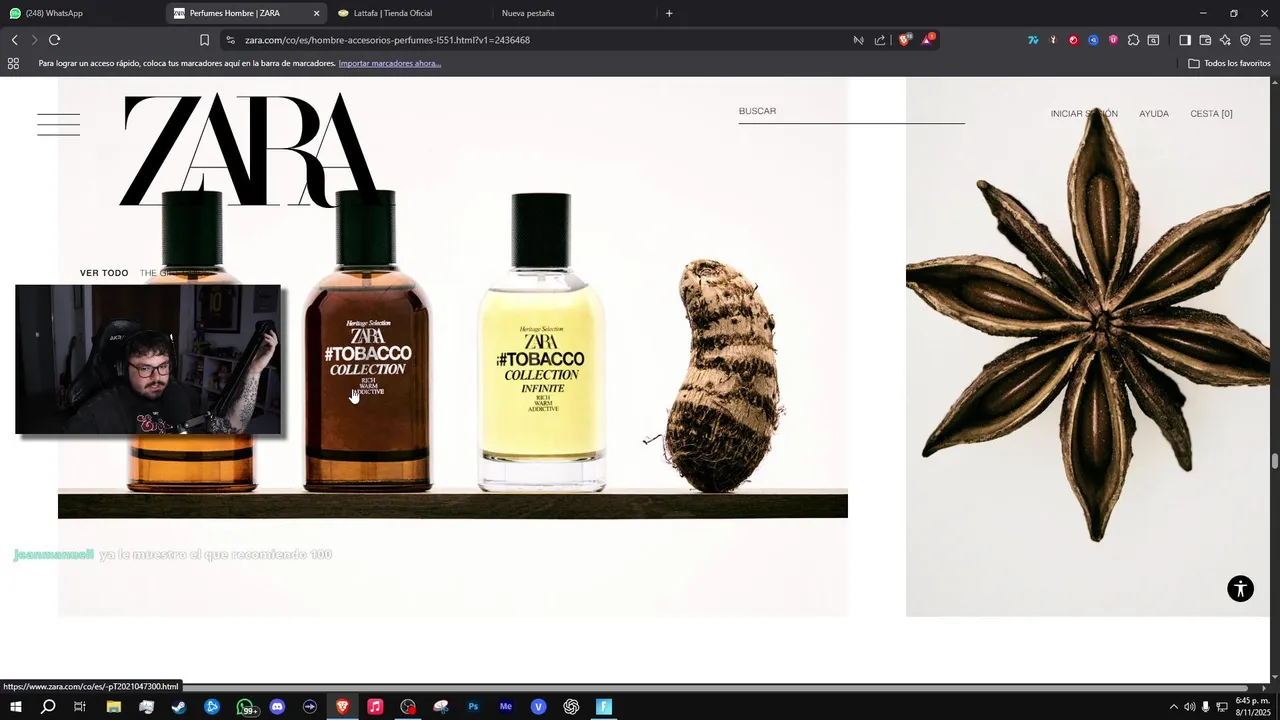Open Windows Start menu

click(x=15, y=707)
